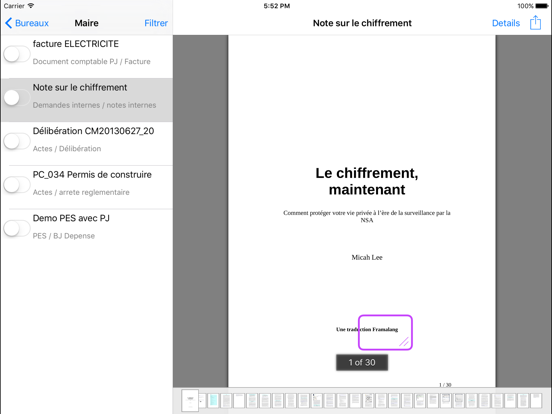Tap the author name Micah Lee
Image resolution: width=552 pixels, height=414 pixels.
(x=367, y=257)
